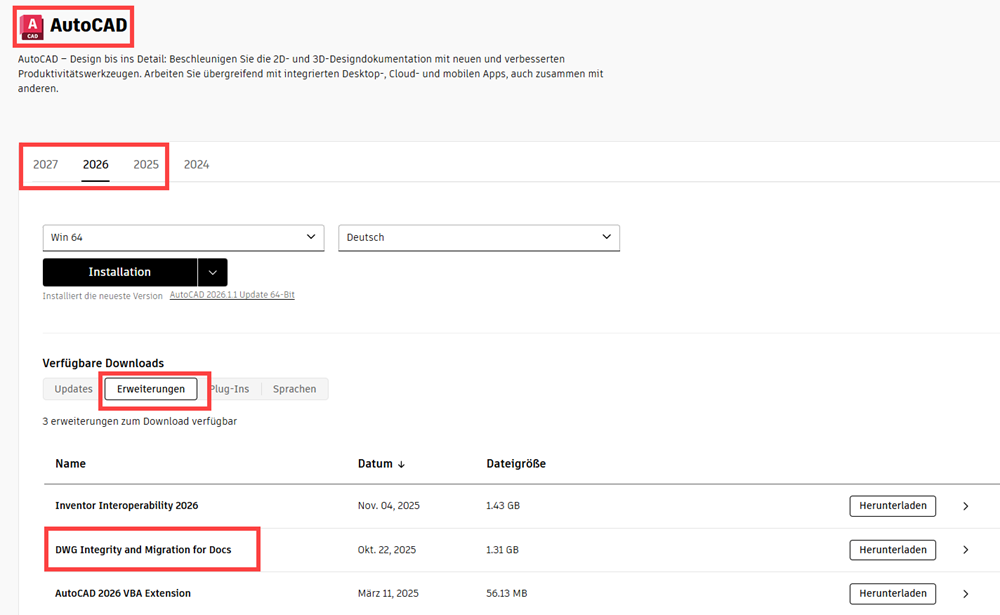Click the Datum sort arrow icon
Image resolution: width=1000 pixels, height=615 pixels.
[x=401, y=464]
